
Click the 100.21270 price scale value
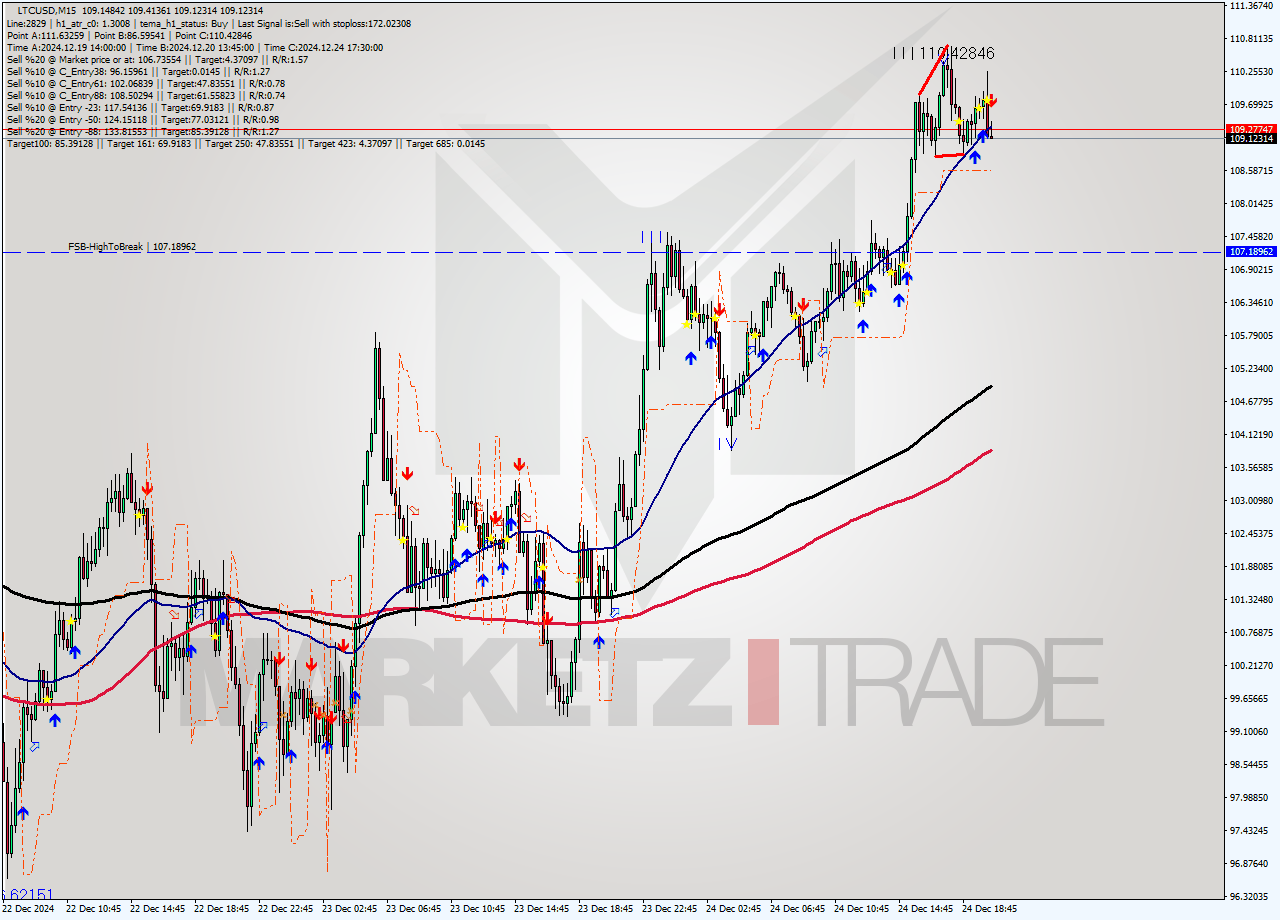coord(1251,666)
